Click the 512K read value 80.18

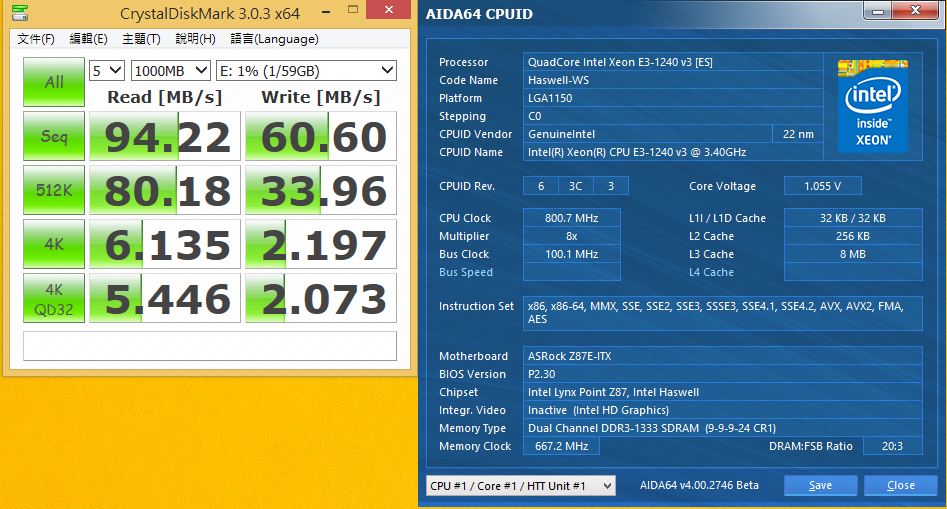tap(165, 190)
